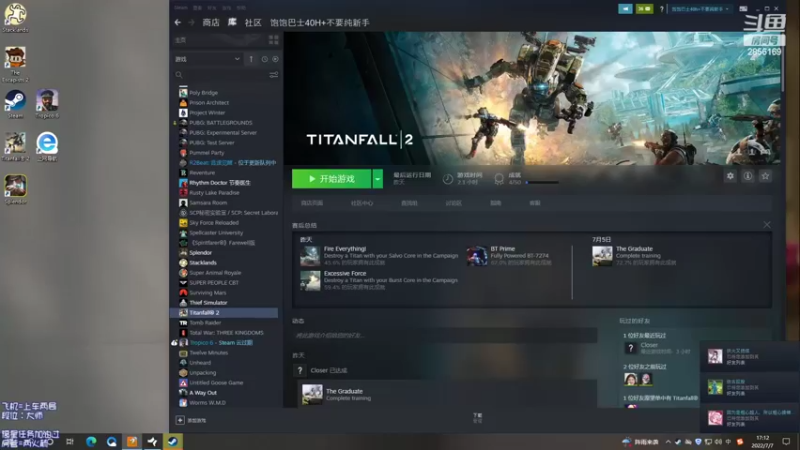Open the 商店 (Store) tab
The width and height of the screenshot is (800, 450).
tap(211, 22)
